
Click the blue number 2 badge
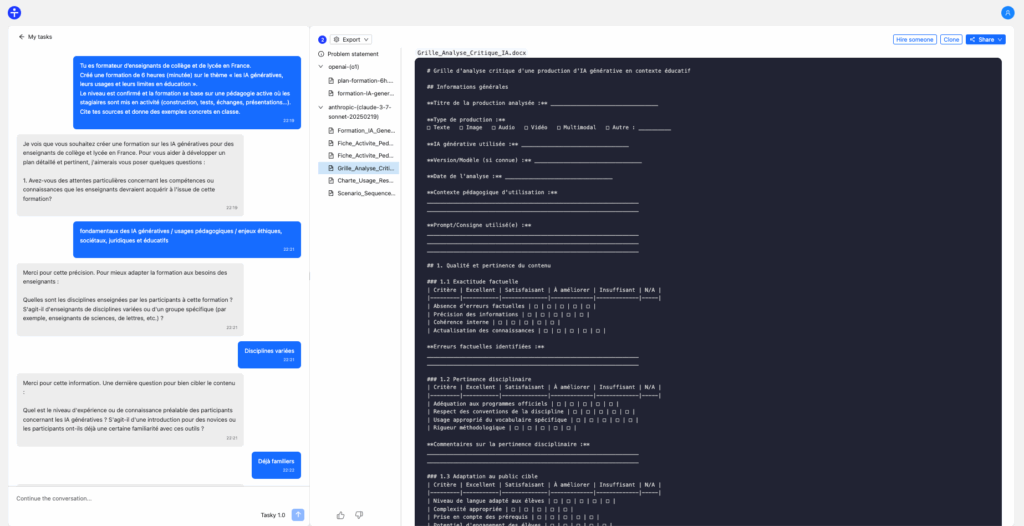[322, 39]
